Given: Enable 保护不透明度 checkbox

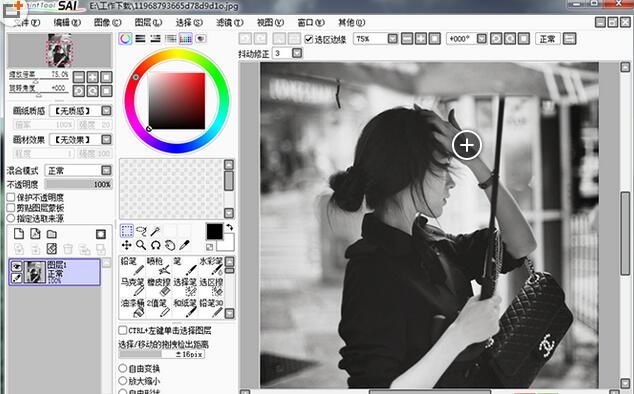Looking at the screenshot, I should (11, 197).
